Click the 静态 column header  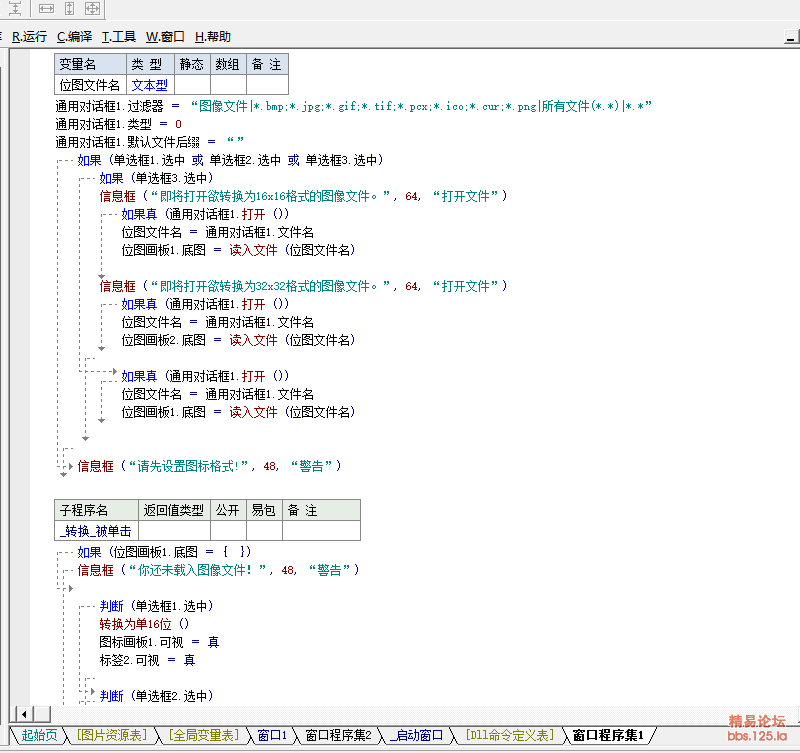(x=192, y=64)
